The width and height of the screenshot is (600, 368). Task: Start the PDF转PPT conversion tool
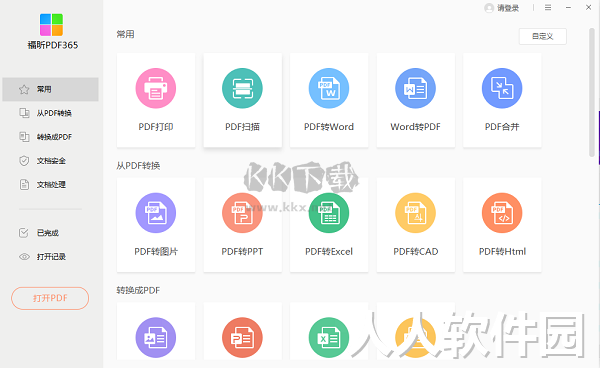pos(242,225)
